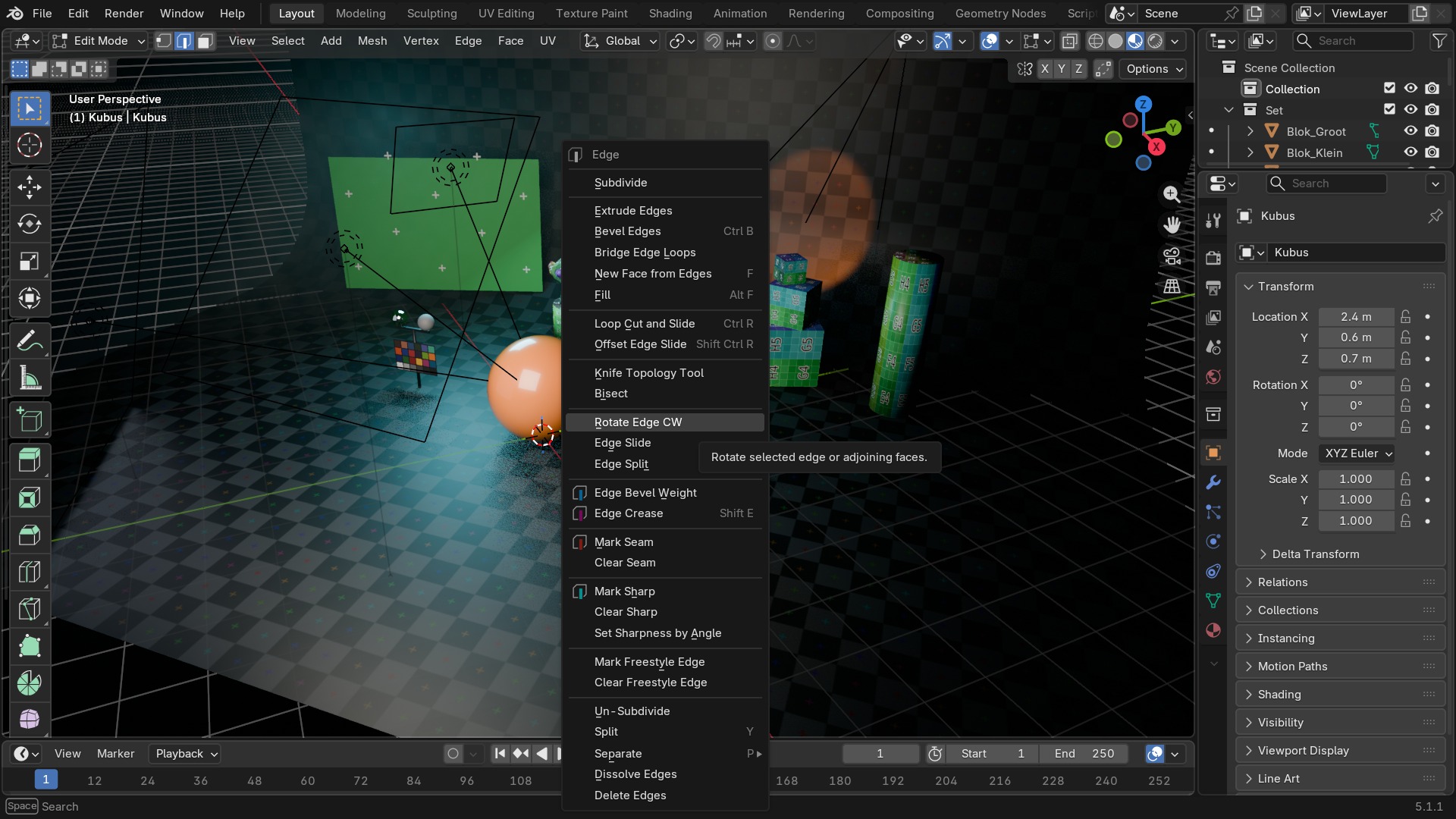Screen dimensions: 1456x819
Task: Switch to vertex select mode
Action: coord(164,41)
